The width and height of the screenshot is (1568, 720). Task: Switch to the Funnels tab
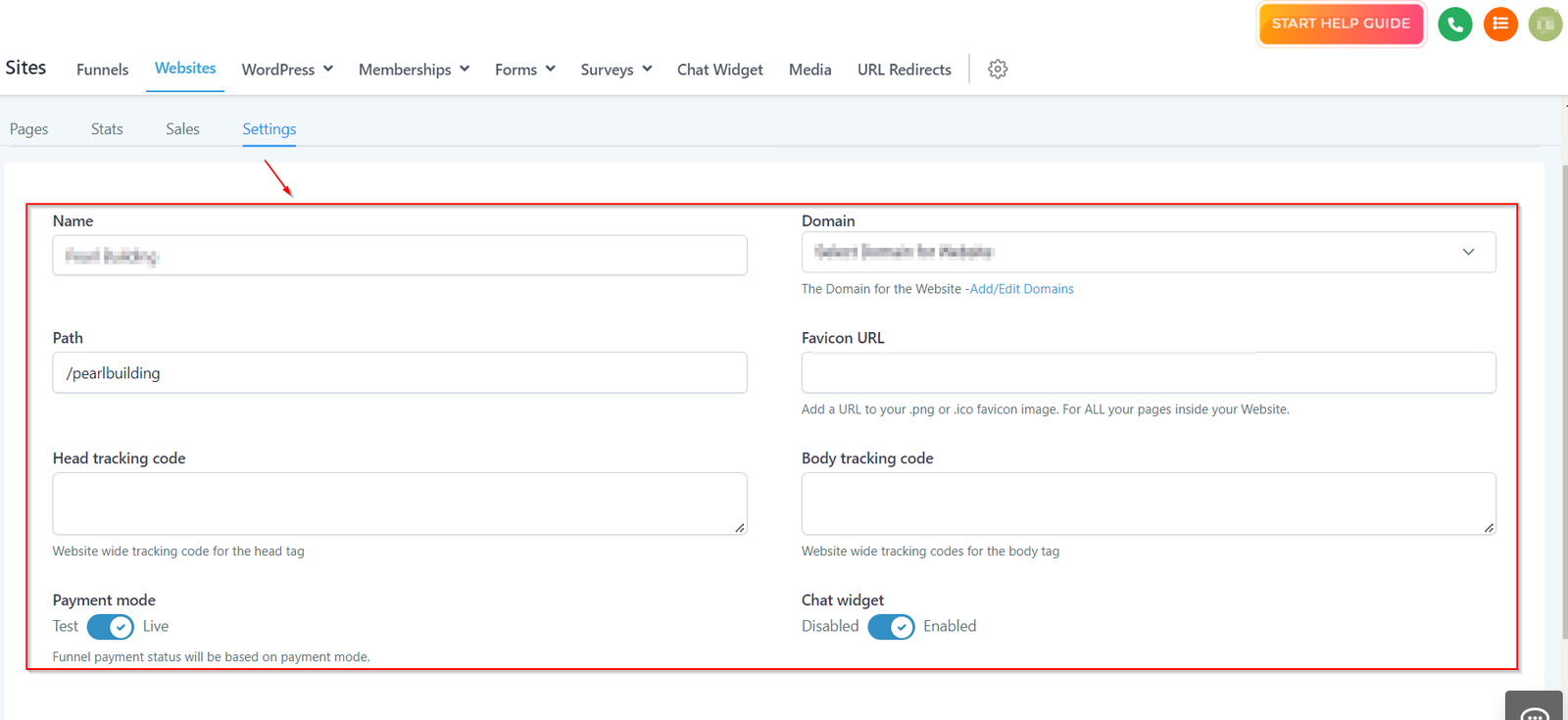point(102,70)
